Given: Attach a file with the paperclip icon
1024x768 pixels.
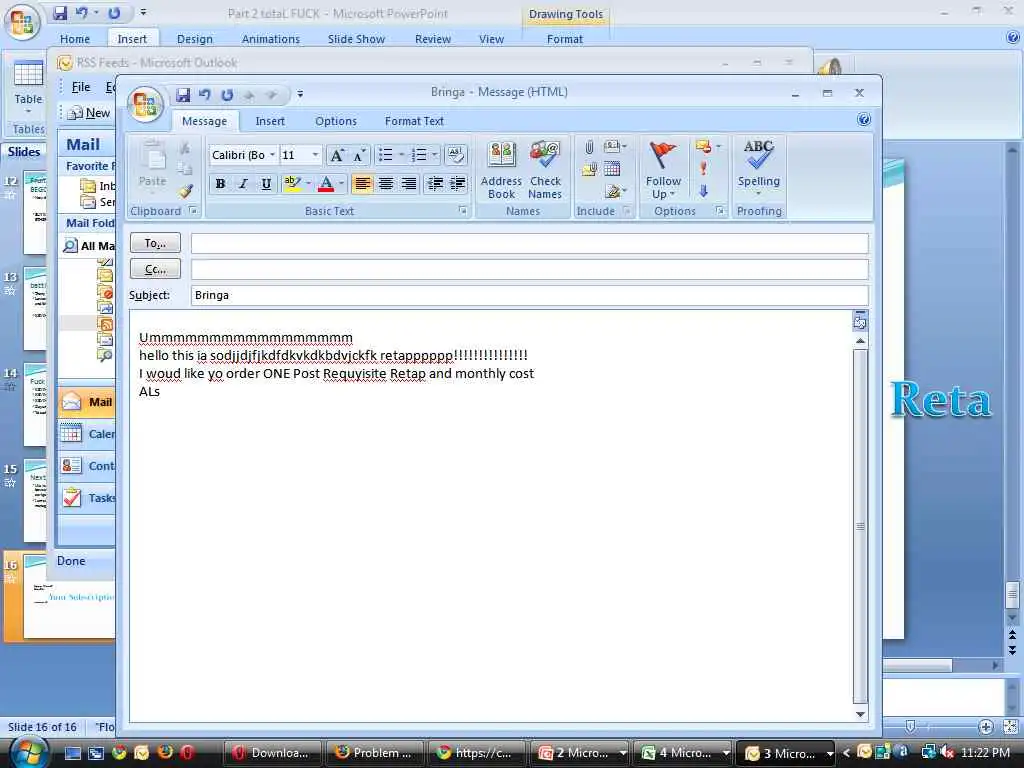Looking at the screenshot, I should coord(589,147).
